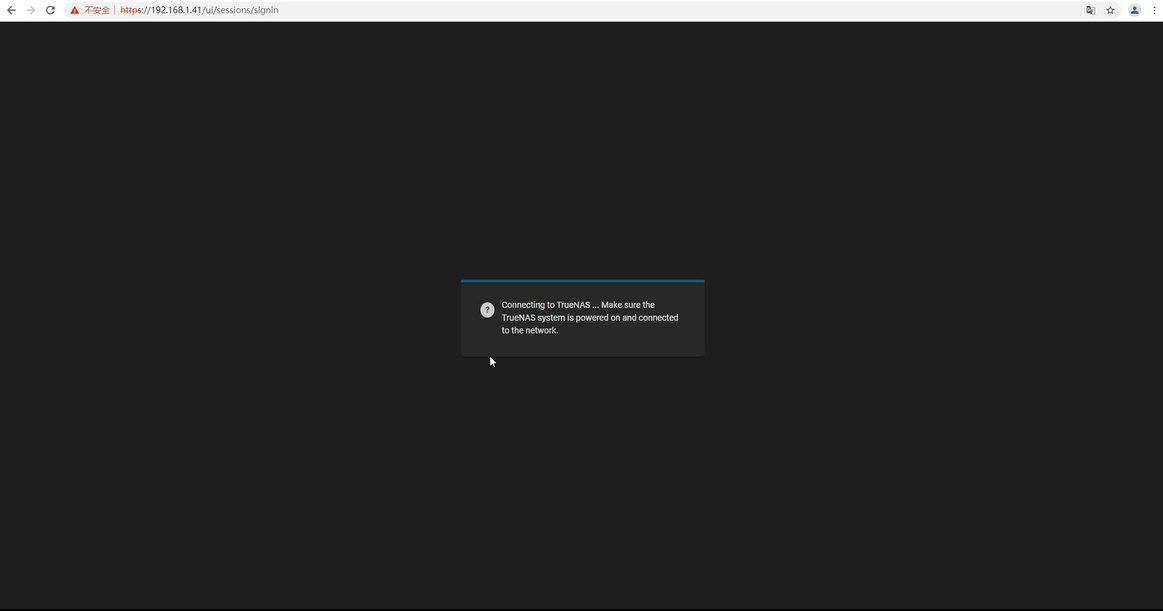The height and width of the screenshot is (611, 1163).
Task: Click the blue loading bar atop dialog
Action: (582, 281)
